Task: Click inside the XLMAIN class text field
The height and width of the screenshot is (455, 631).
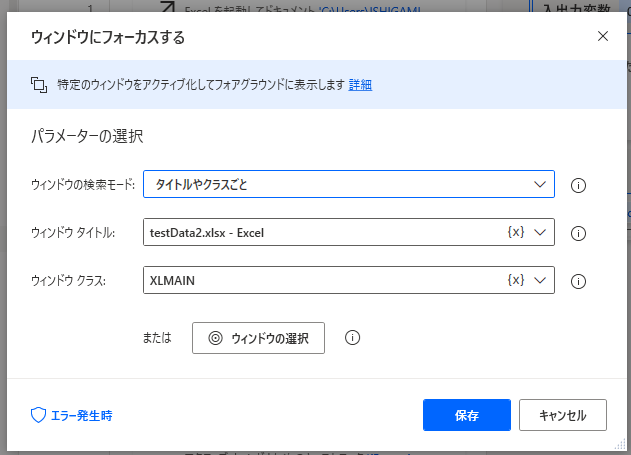Action: point(320,281)
